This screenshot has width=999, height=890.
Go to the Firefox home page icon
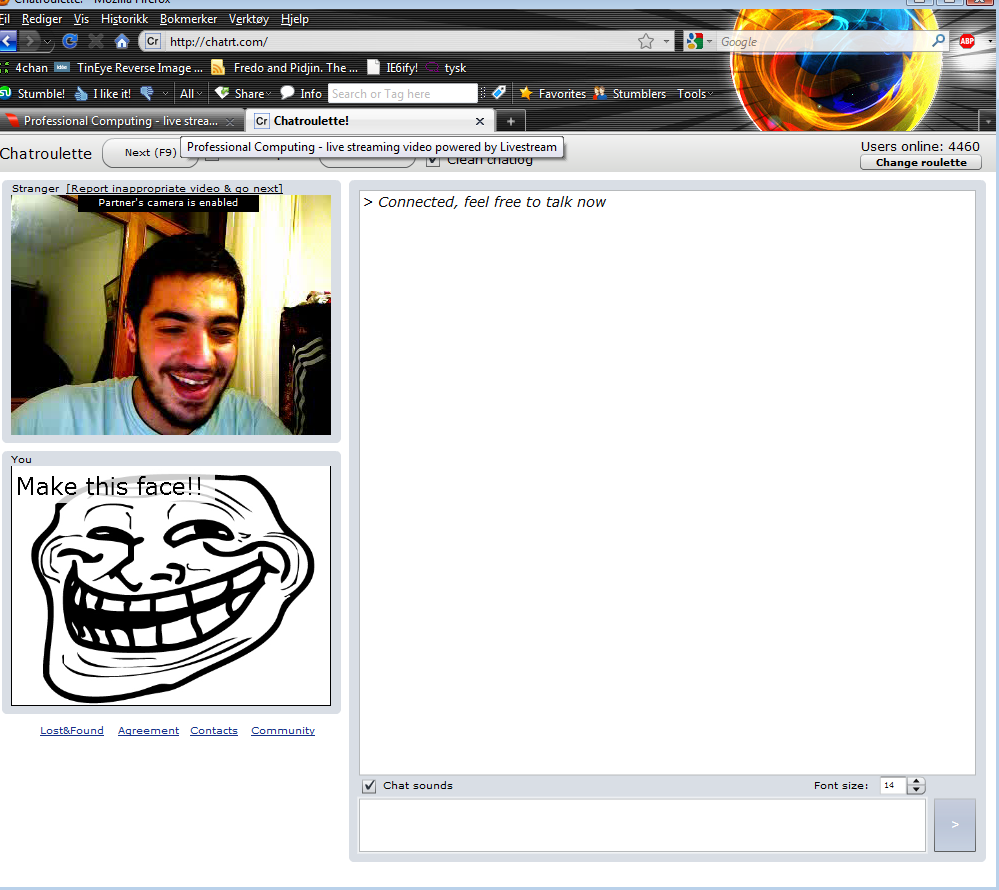coord(122,42)
